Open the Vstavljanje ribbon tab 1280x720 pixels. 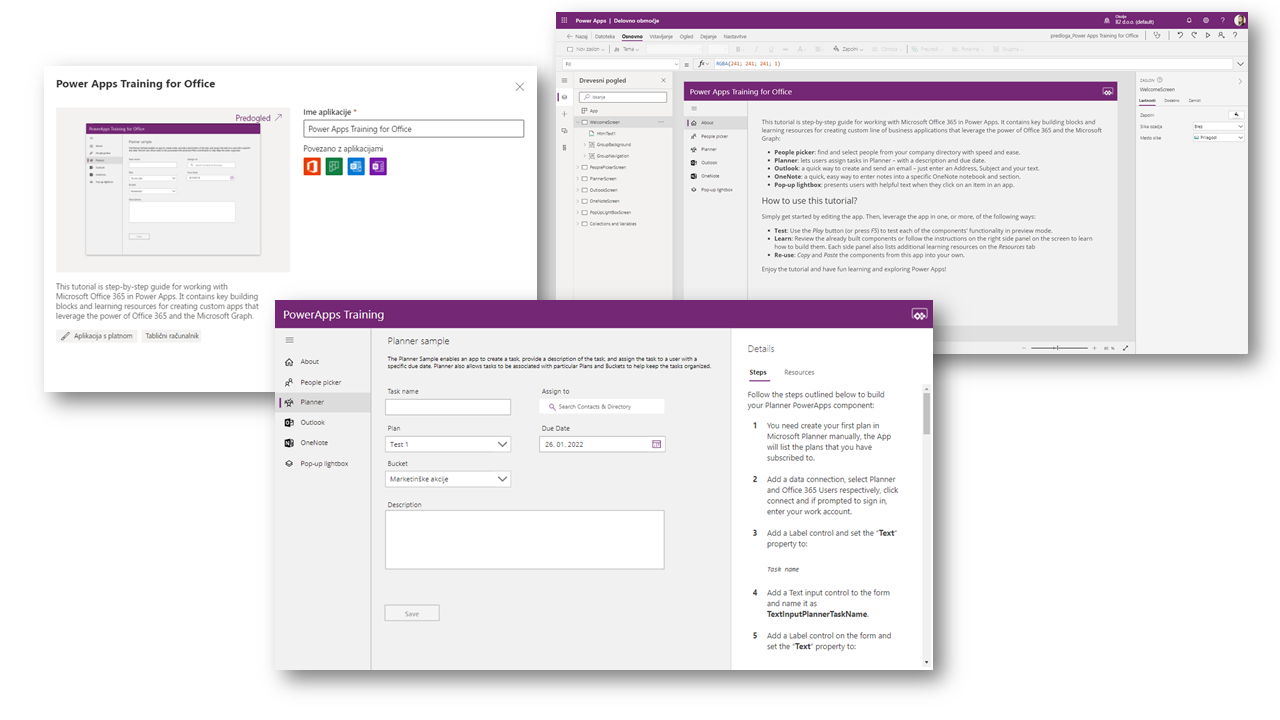(660, 35)
